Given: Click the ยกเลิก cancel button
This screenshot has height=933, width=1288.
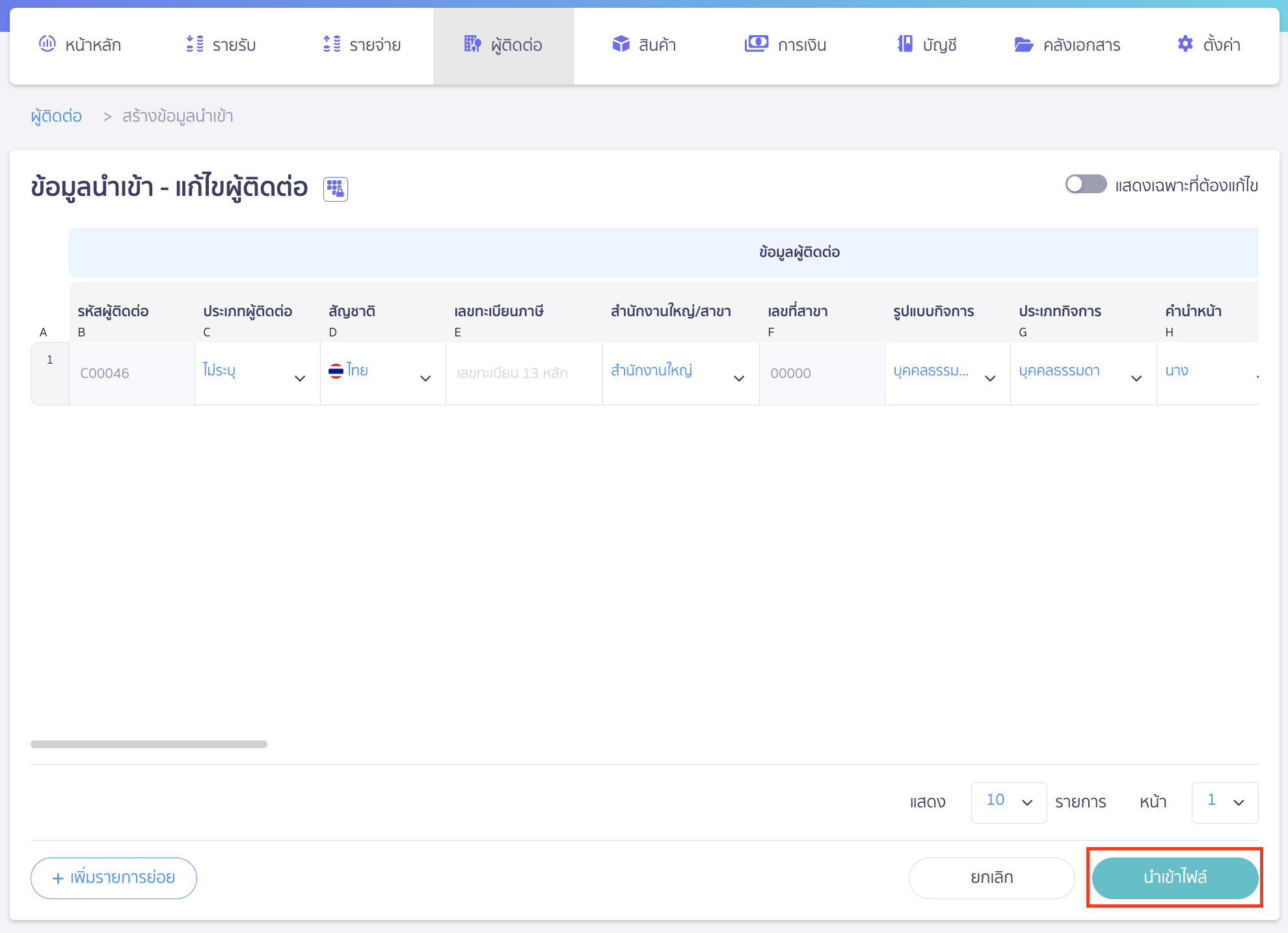Looking at the screenshot, I should coord(991,878).
